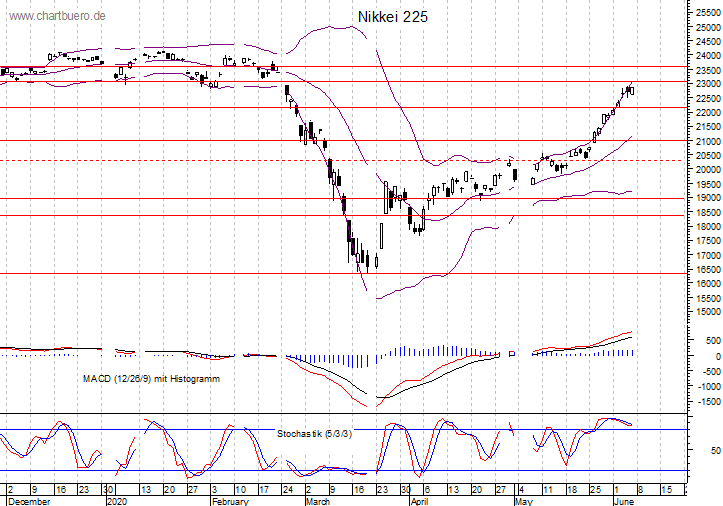Select the 22000 price axis label
723x506 pixels.
pyautogui.click(x=708, y=113)
